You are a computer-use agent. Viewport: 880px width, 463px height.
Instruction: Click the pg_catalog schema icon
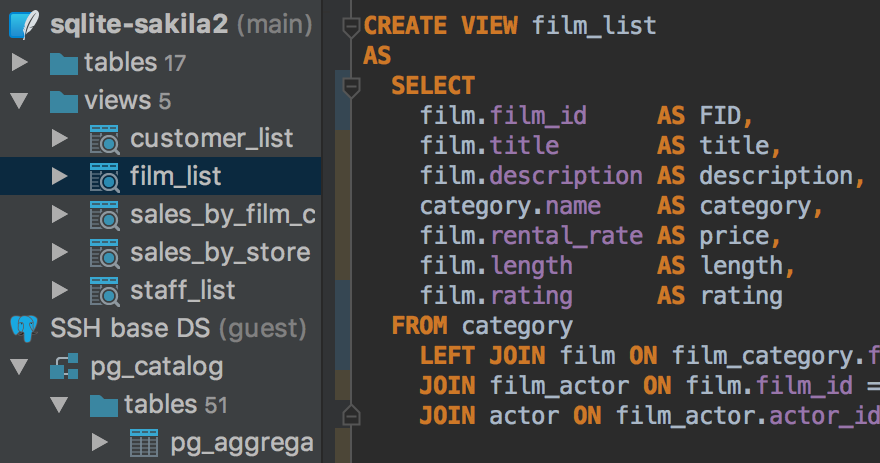(x=64, y=366)
